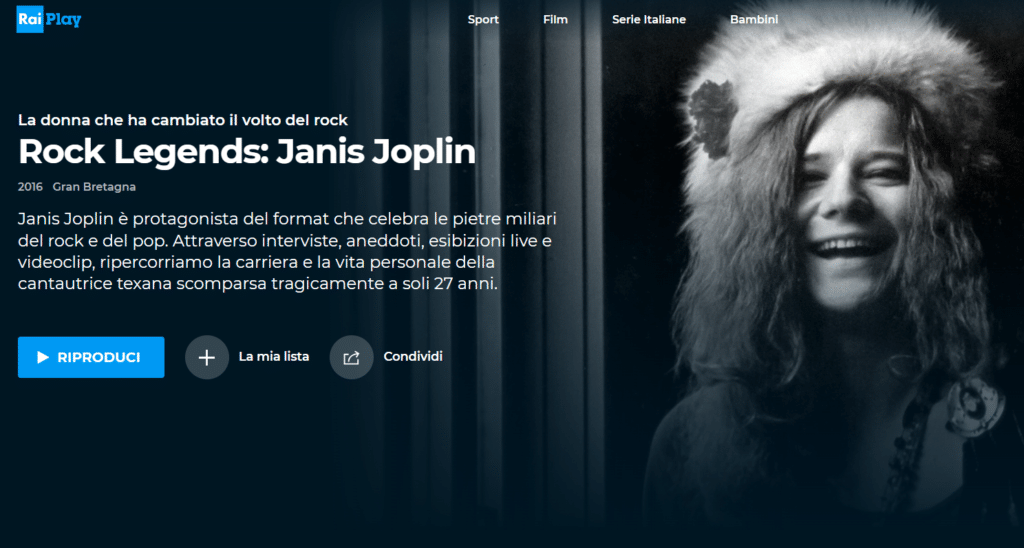Select Bambini in the top navigation
The height and width of the screenshot is (548, 1024).
pos(754,20)
